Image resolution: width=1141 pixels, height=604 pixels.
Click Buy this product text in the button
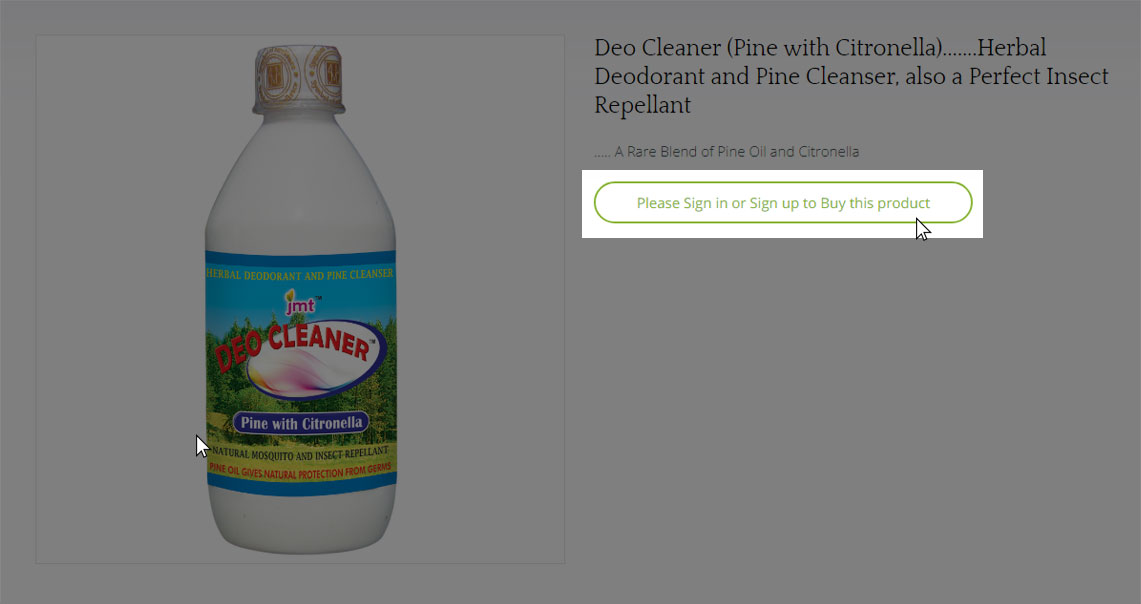pyautogui.click(x=875, y=203)
